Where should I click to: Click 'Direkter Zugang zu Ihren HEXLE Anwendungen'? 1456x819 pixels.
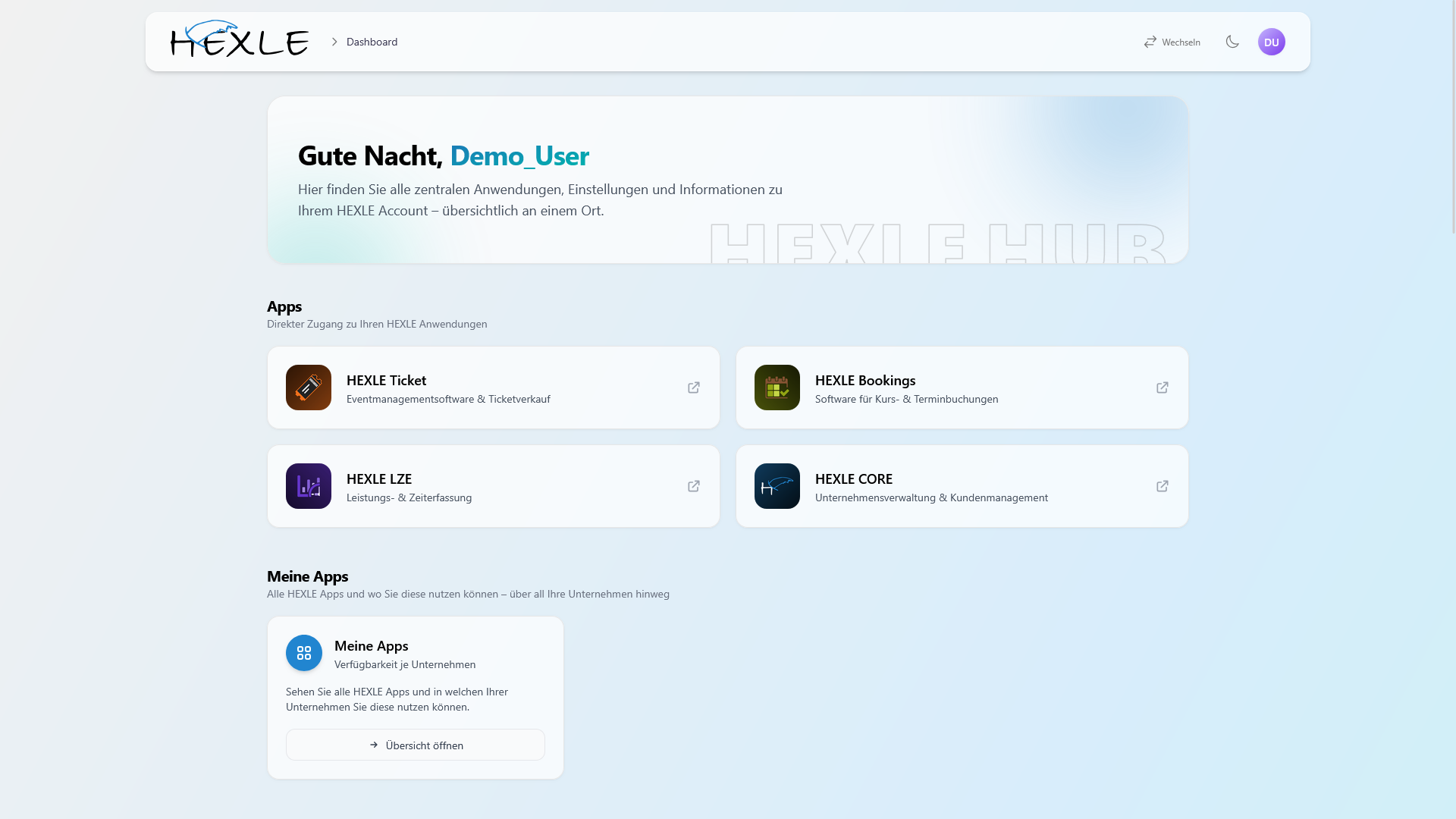[377, 324]
